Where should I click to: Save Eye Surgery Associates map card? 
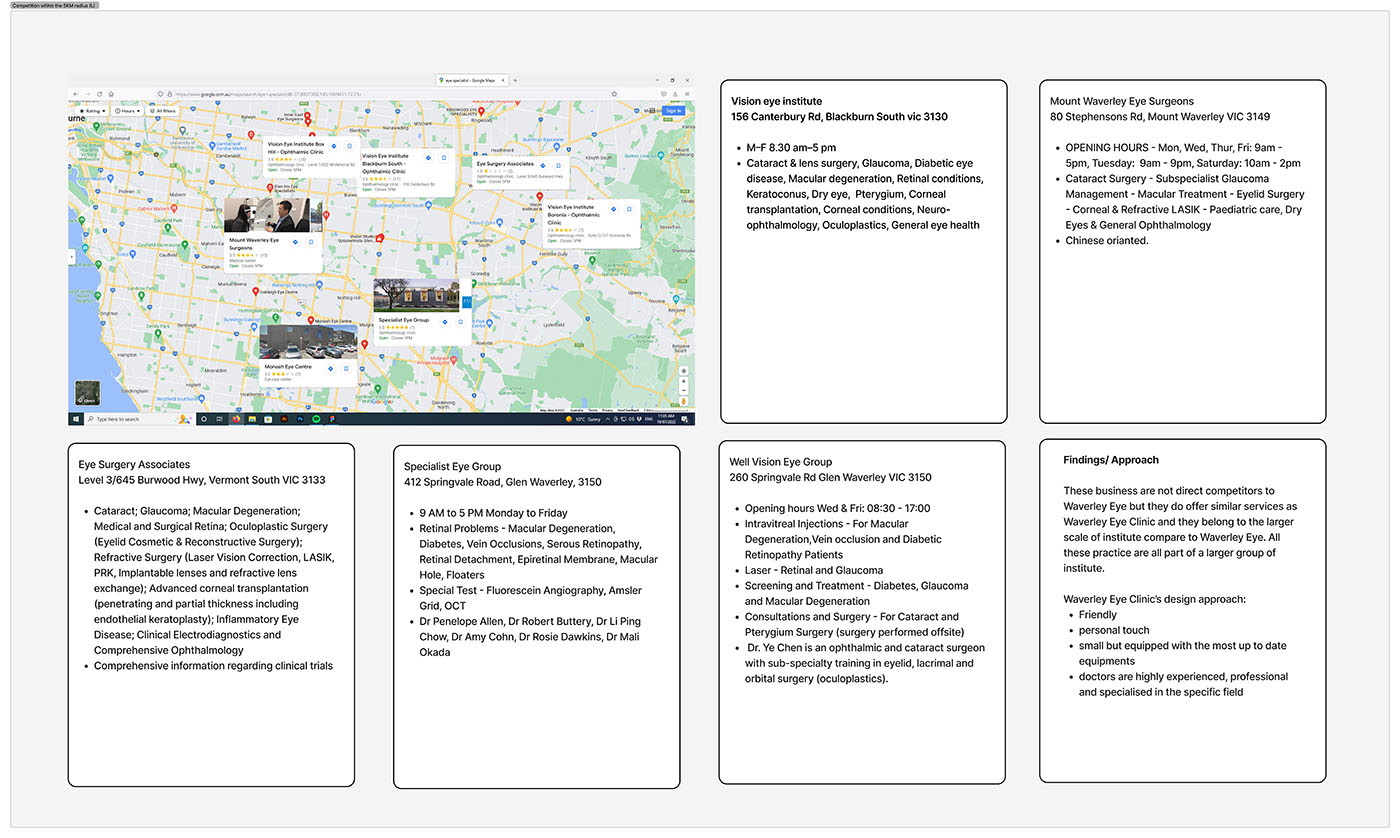pos(558,166)
